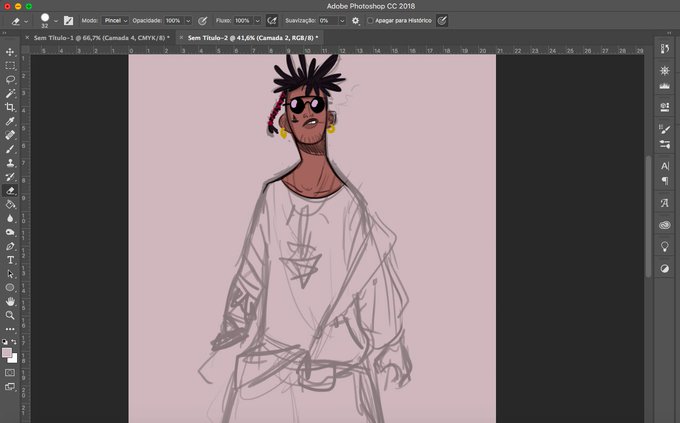This screenshot has width=680, height=423.
Task: Click the Suavização 0% field
Action: coord(328,20)
